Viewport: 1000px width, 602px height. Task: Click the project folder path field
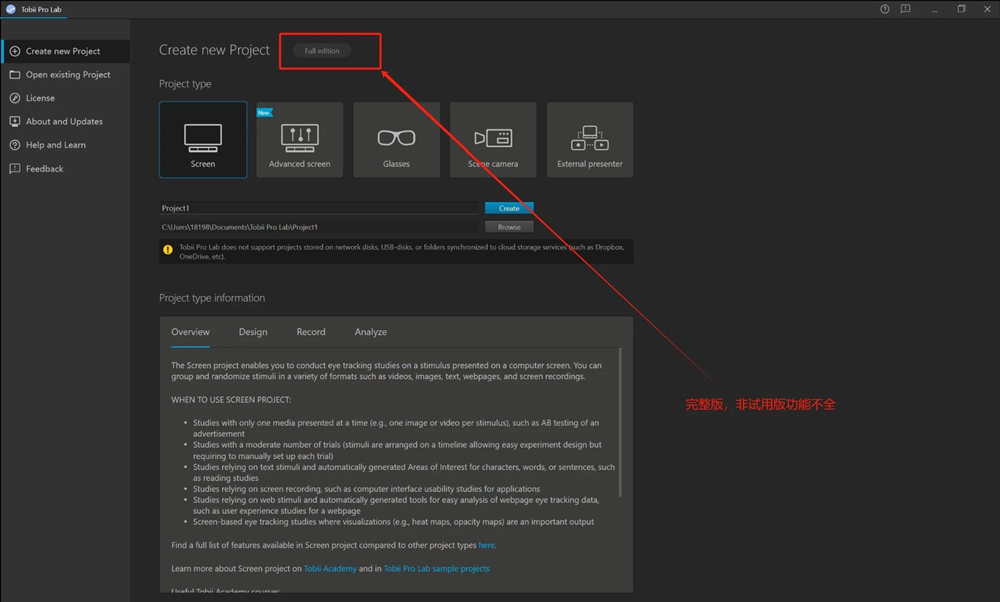pos(320,227)
